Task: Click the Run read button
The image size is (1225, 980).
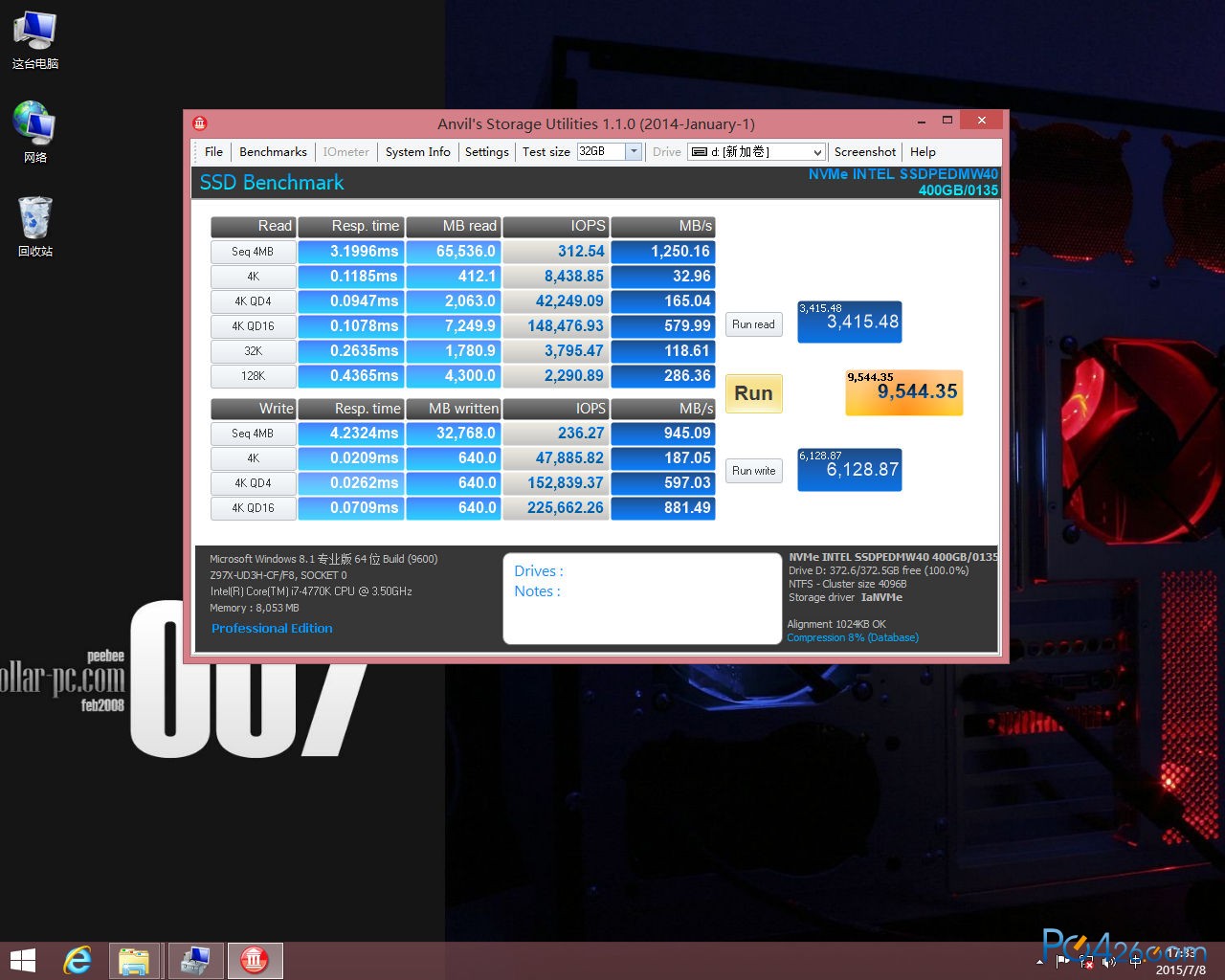Action: pos(753,324)
